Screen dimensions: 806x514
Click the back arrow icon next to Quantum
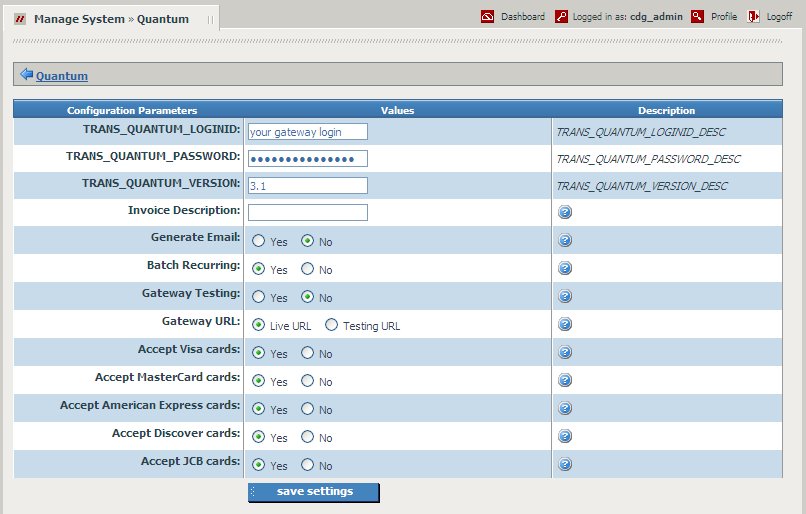tap(26, 75)
